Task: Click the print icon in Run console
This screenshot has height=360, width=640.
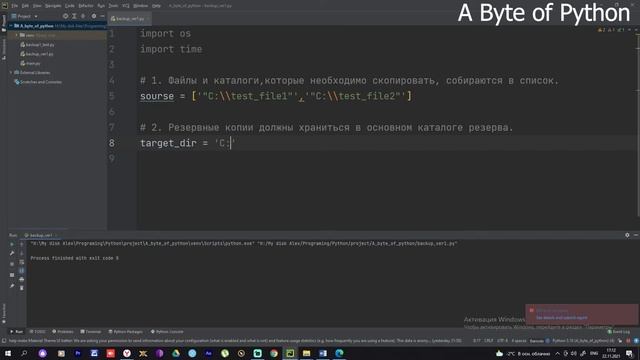Action: point(22,279)
